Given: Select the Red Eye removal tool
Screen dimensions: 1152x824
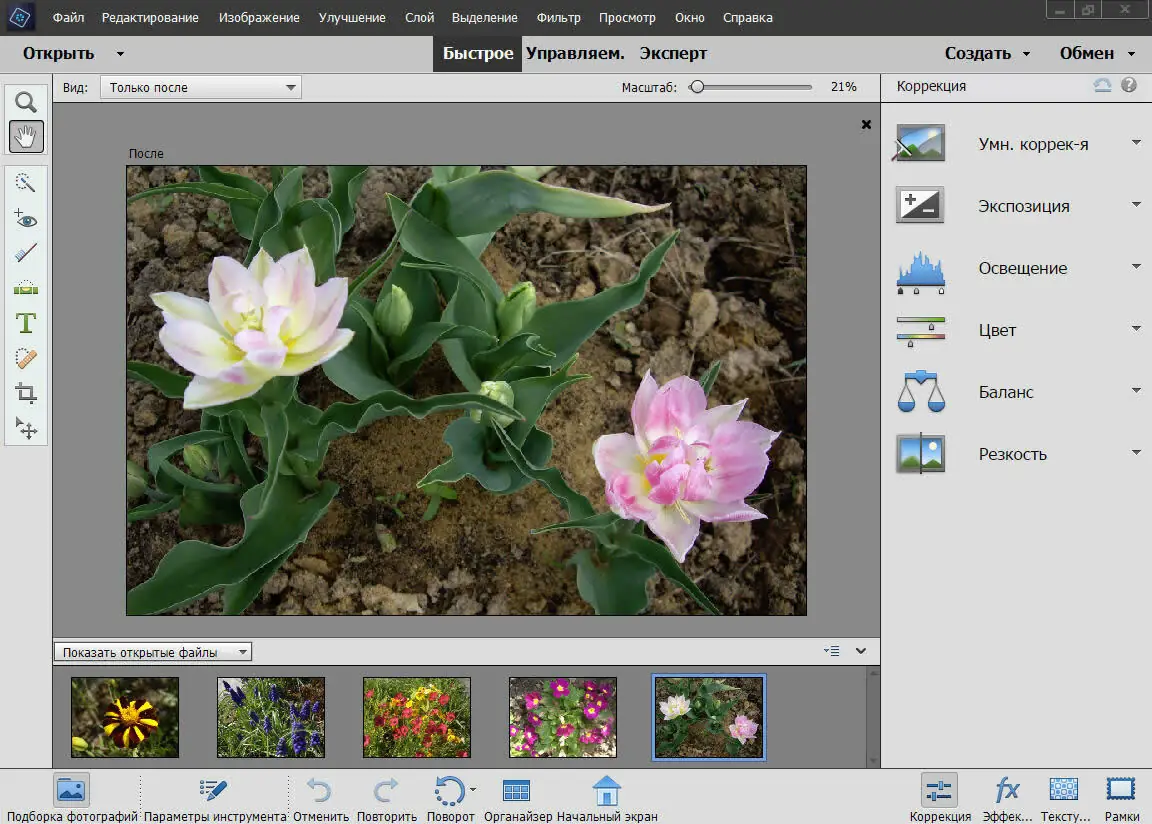Looking at the screenshot, I should coord(26,219).
